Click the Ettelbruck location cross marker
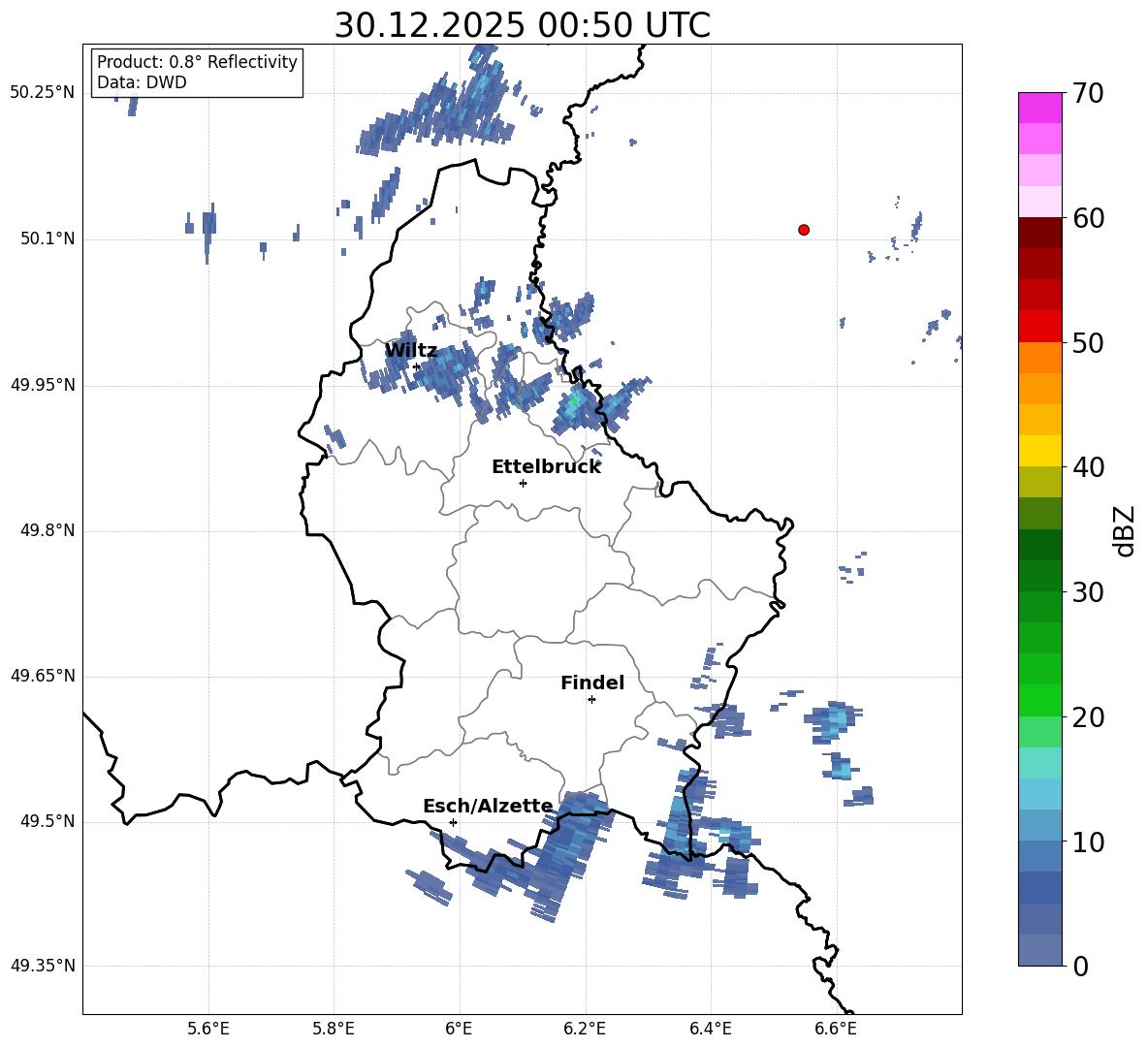The image size is (1148, 1048). tap(523, 483)
